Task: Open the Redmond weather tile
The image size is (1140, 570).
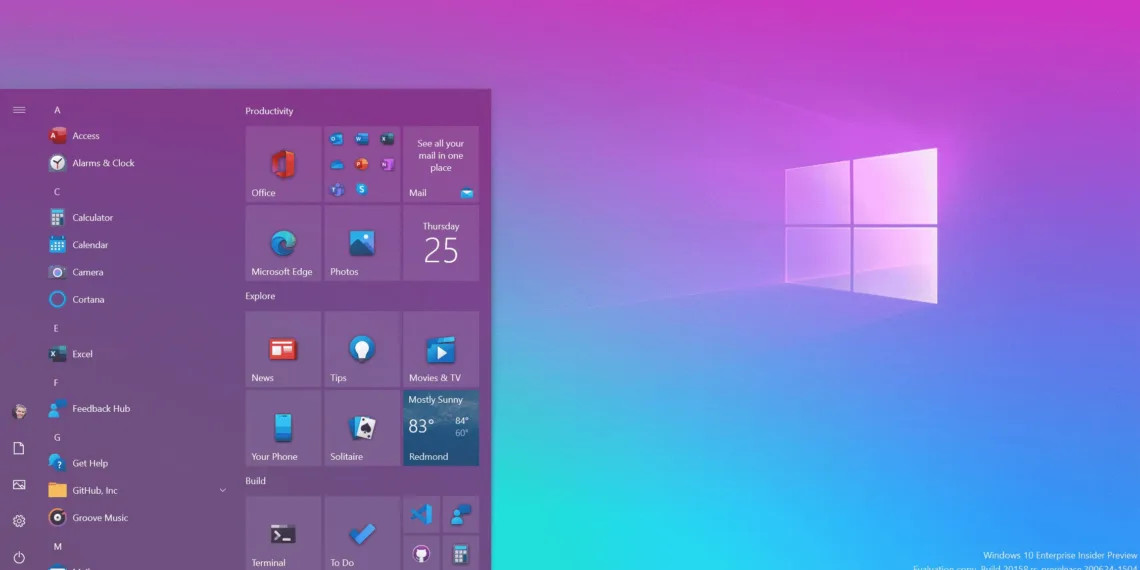Action: coord(441,428)
